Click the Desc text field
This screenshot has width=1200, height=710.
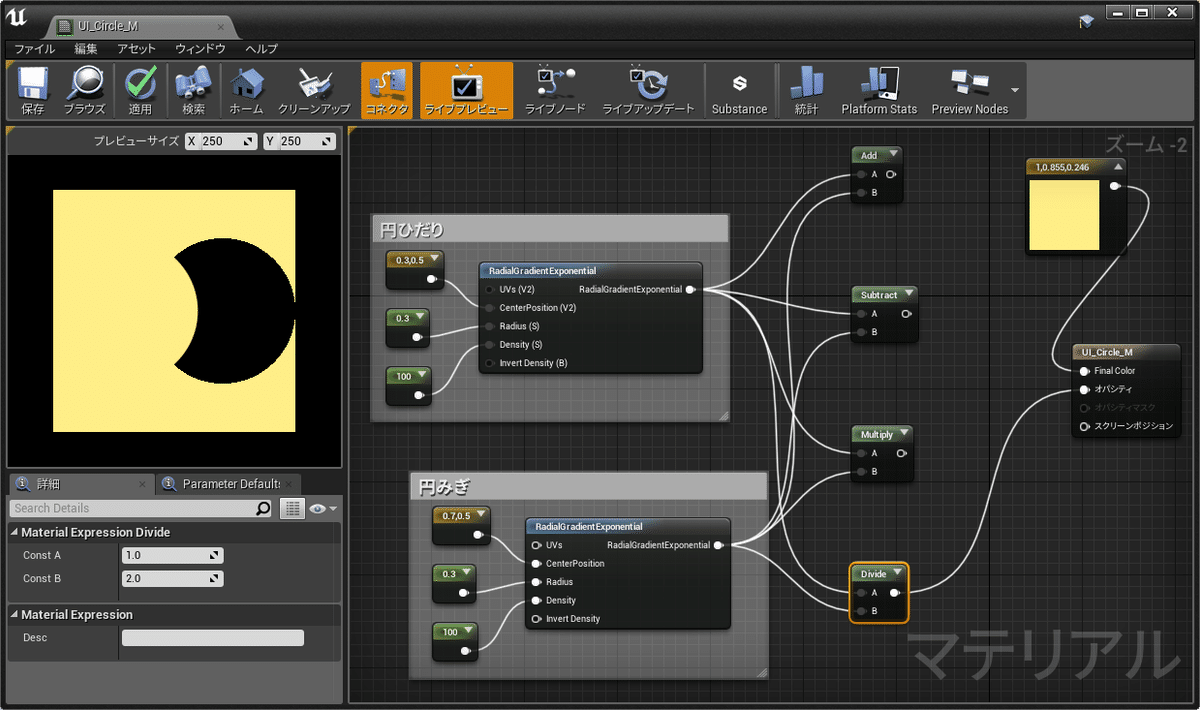coord(212,638)
